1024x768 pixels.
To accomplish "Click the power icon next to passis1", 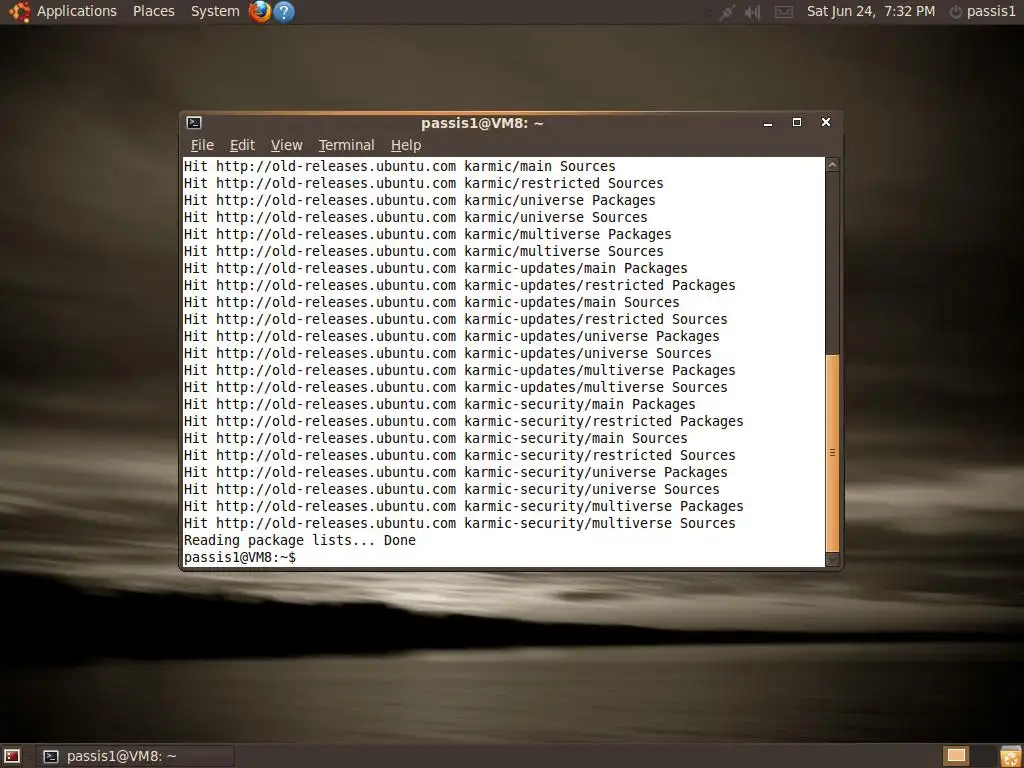I will pos(955,12).
